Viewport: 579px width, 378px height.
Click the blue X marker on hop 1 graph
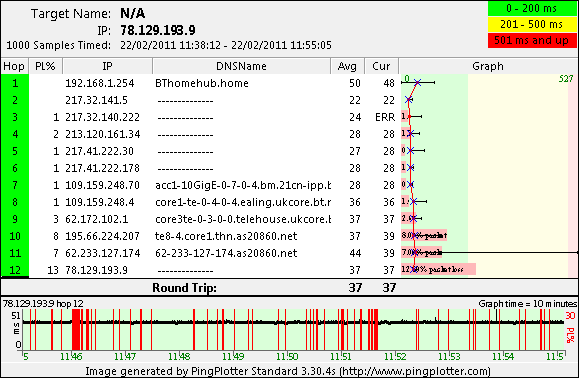(x=417, y=83)
